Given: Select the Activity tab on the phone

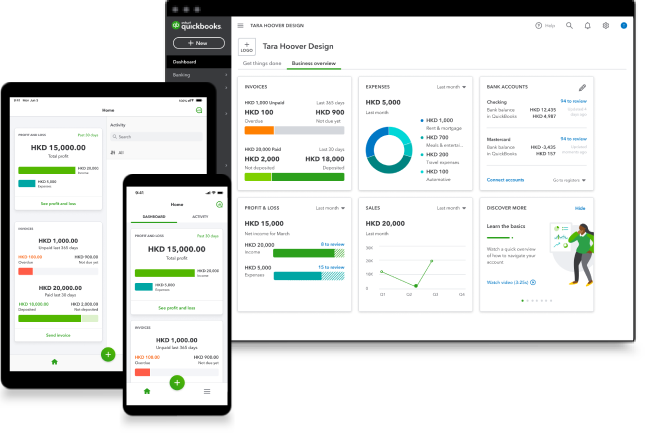Looking at the screenshot, I should (200, 216).
